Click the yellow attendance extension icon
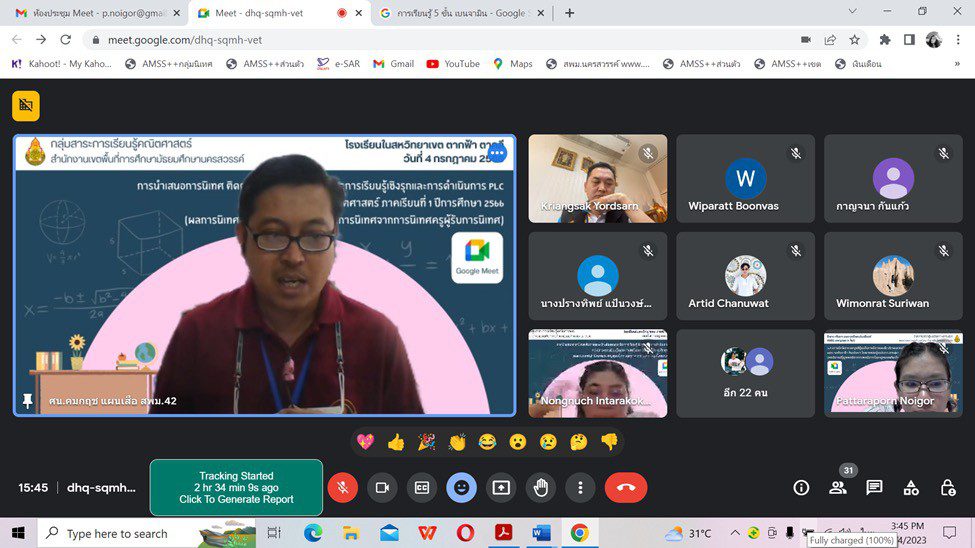Viewport: 975px width, 548px height. tap(25, 106)
